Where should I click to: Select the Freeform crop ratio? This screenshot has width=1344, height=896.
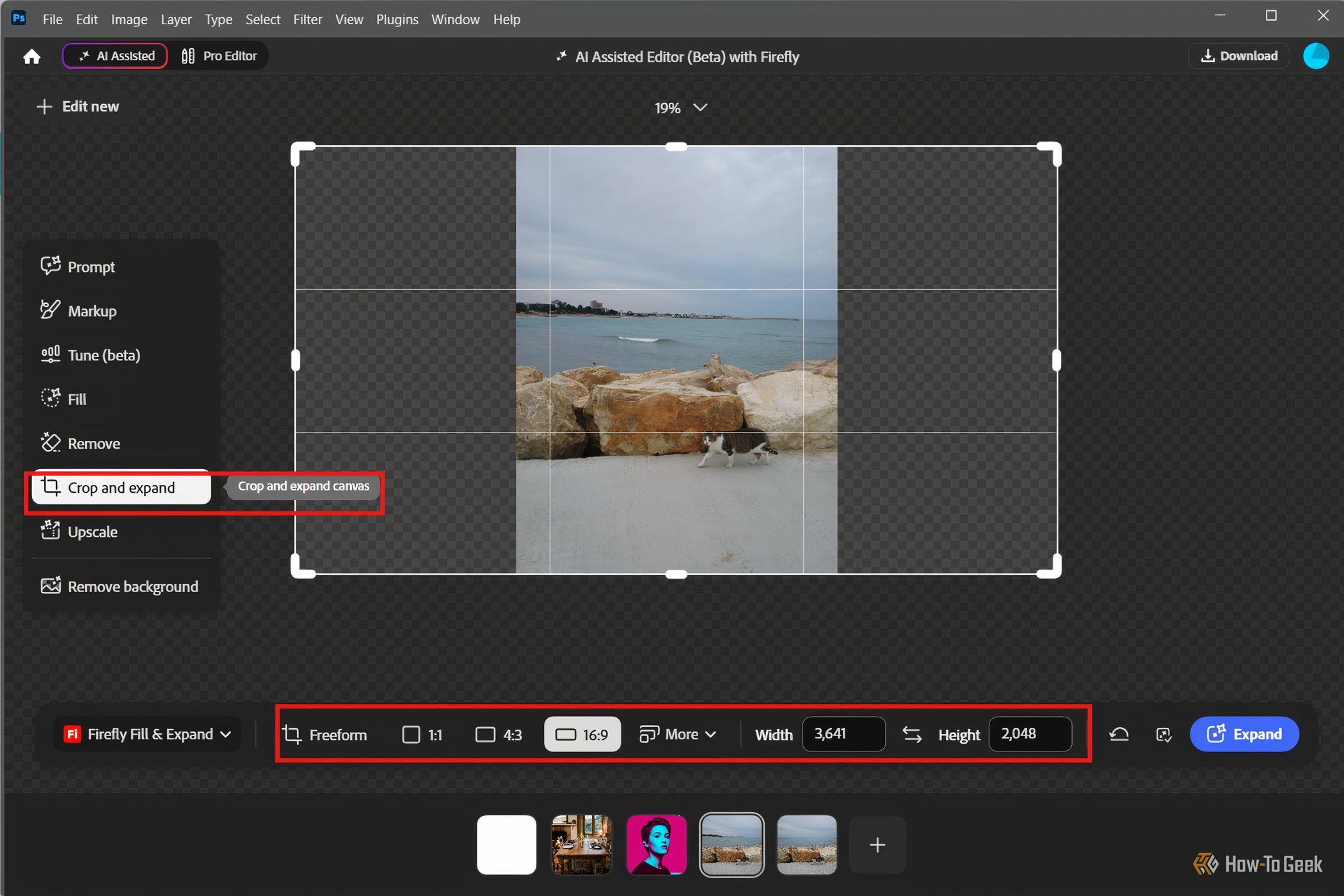tap(324, 734)
